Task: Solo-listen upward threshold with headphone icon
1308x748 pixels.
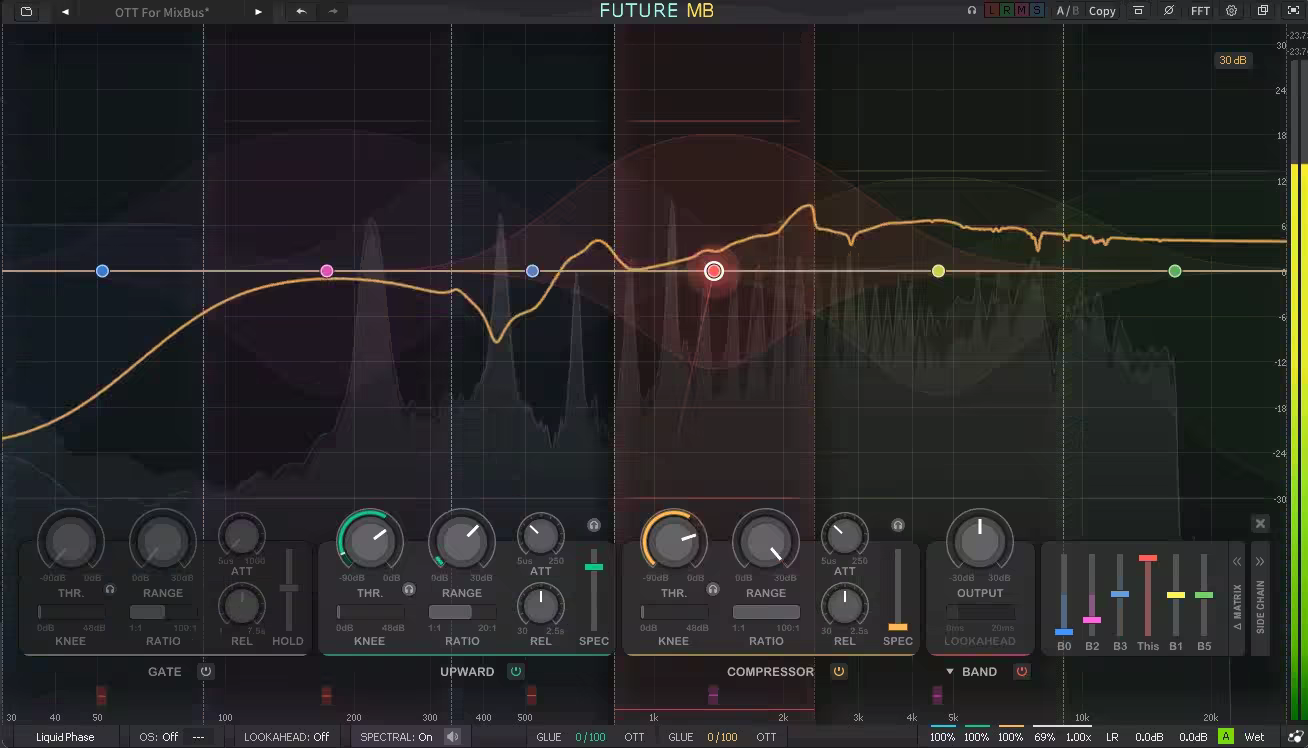Action: coord(409,590)
